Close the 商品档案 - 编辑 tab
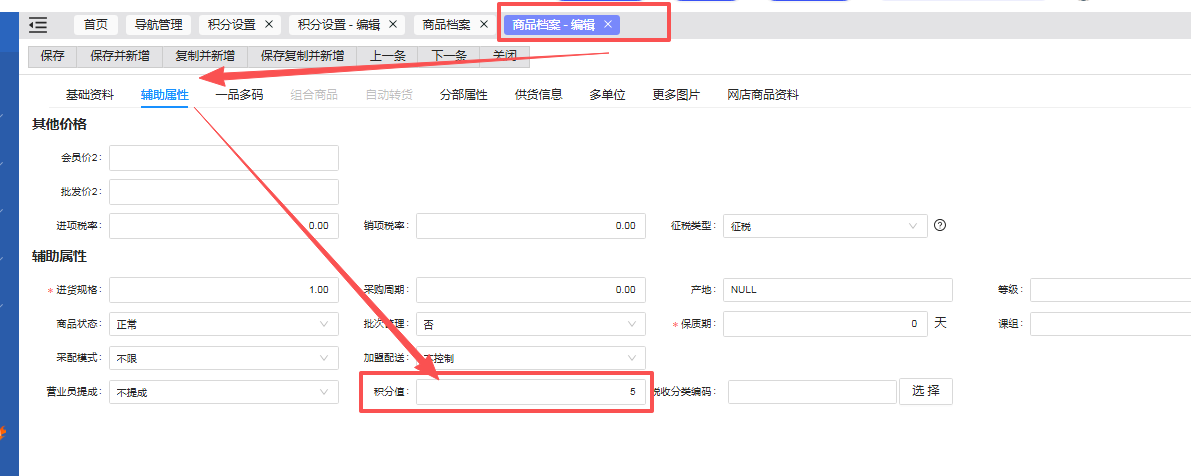The image size is (1191, 476). click(608, 24)
